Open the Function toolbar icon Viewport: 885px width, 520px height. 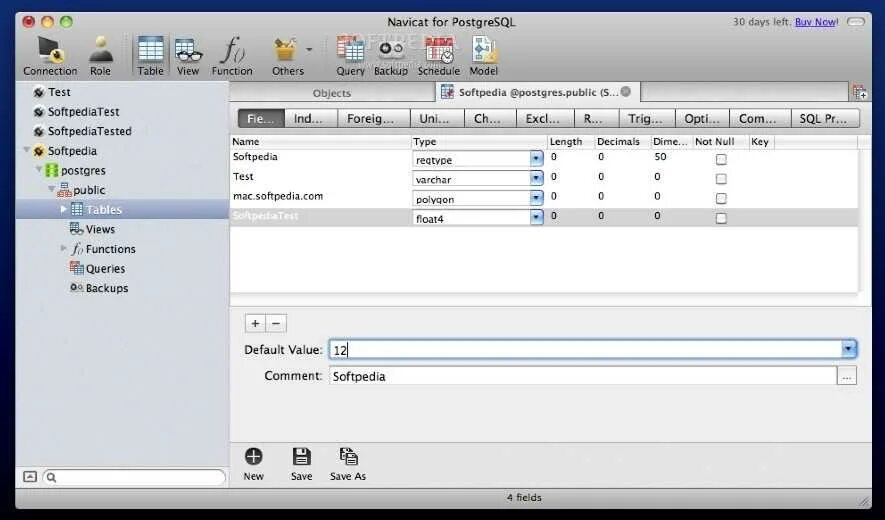point(232,55)
